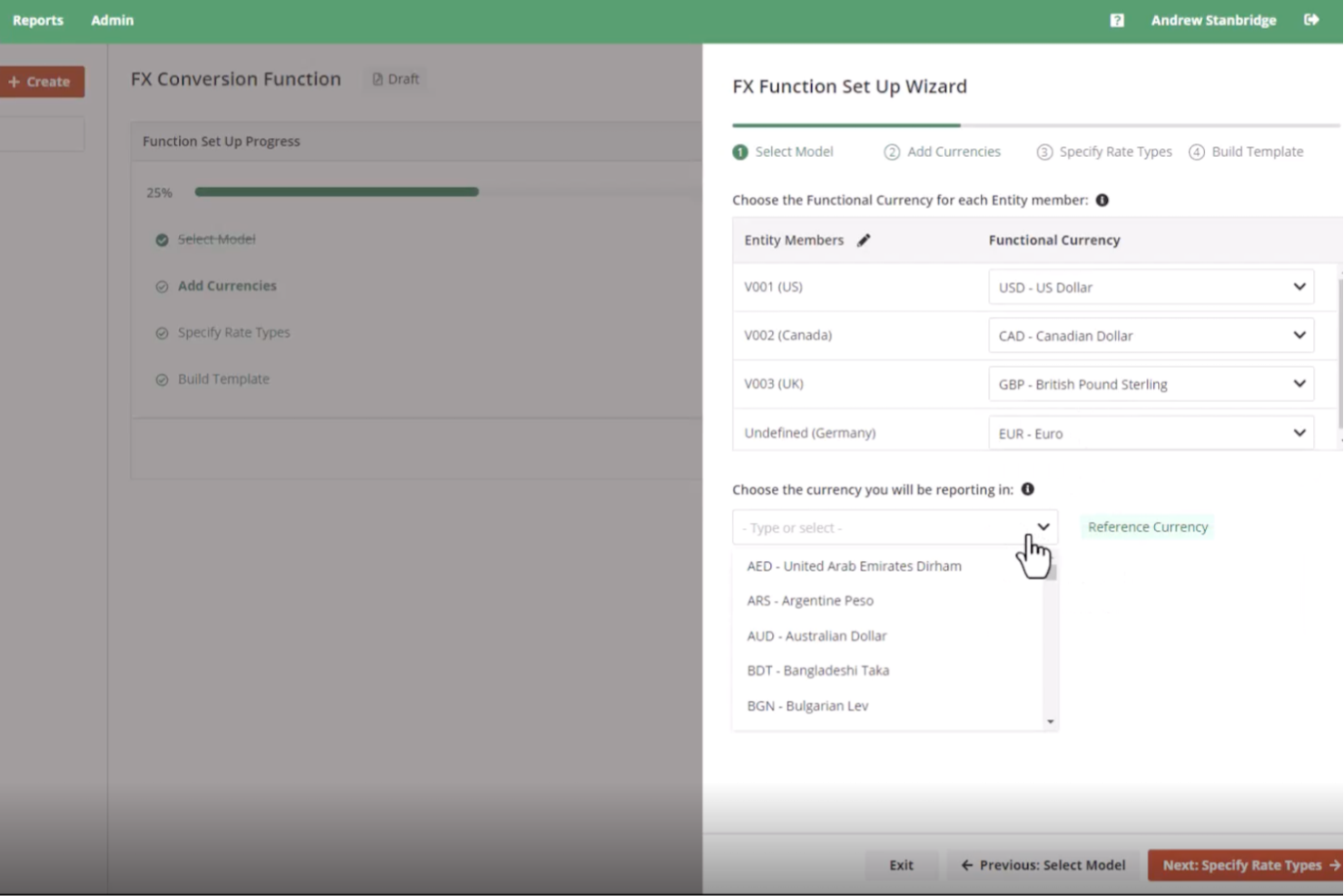The width and height of the screenshot is (1344, 896).
Task: Click info icon beside Functional Currency prompt
Action: (x=1102, y=201)
